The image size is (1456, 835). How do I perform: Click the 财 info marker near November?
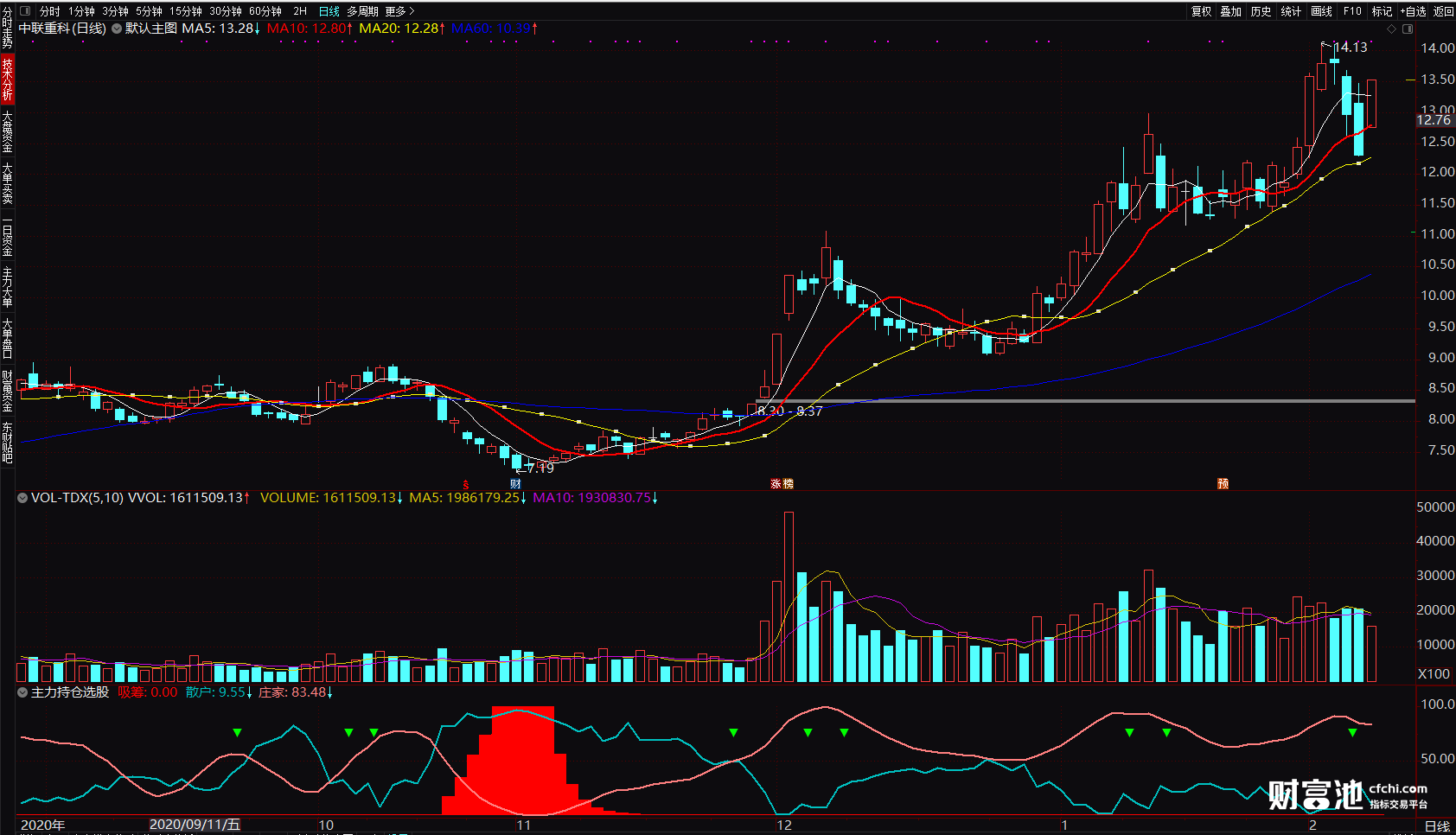[515, 484]
